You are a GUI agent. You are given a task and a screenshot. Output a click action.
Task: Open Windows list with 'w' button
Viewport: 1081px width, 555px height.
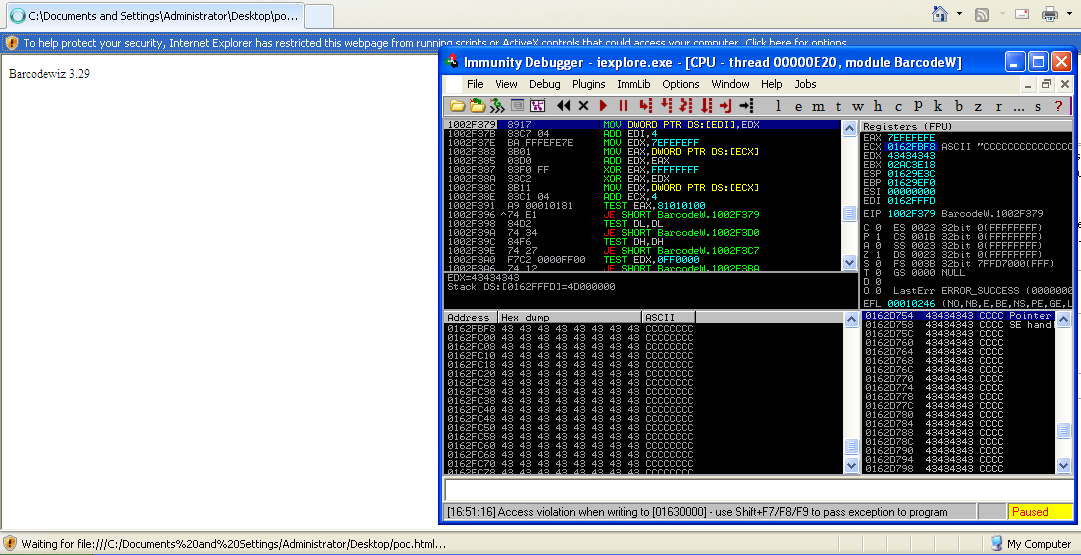click(x=858, y=106)
